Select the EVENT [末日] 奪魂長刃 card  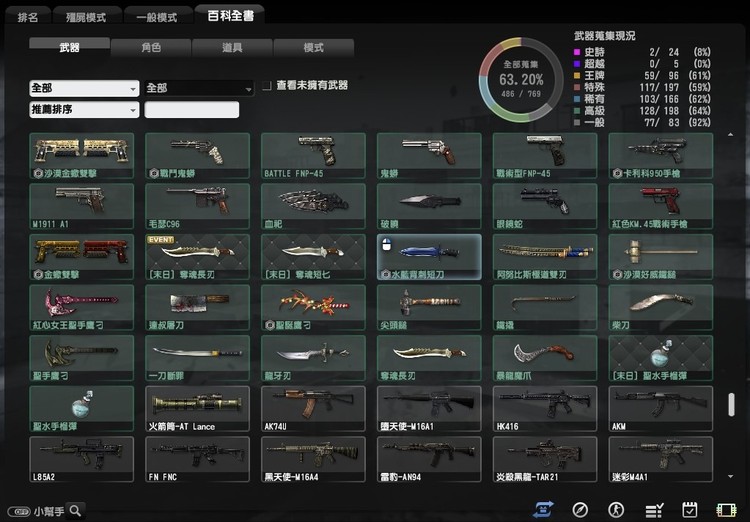[x=198, y=257]
